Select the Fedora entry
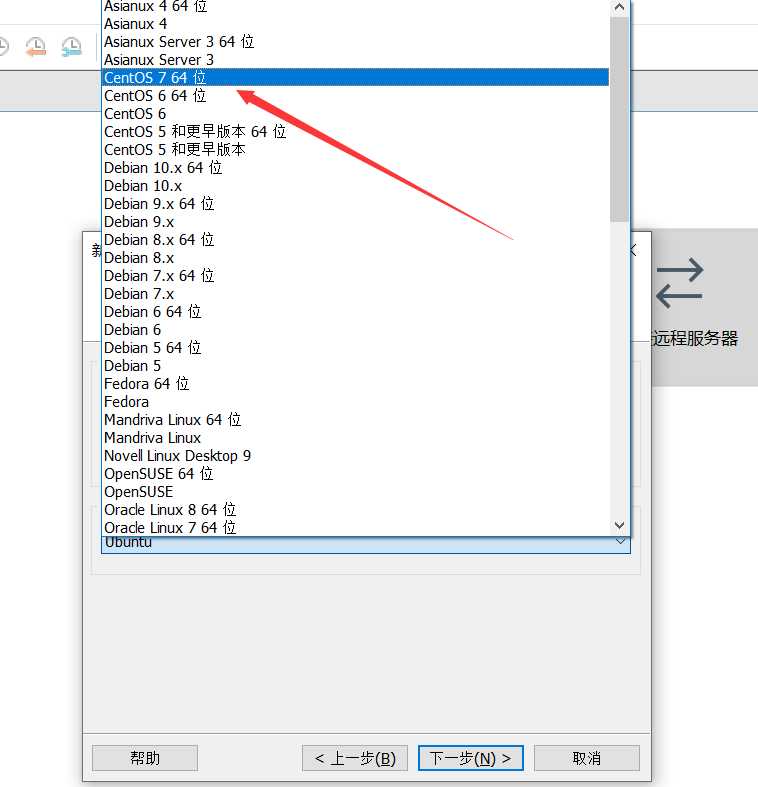Screen dimensions: 758x787 356,402
